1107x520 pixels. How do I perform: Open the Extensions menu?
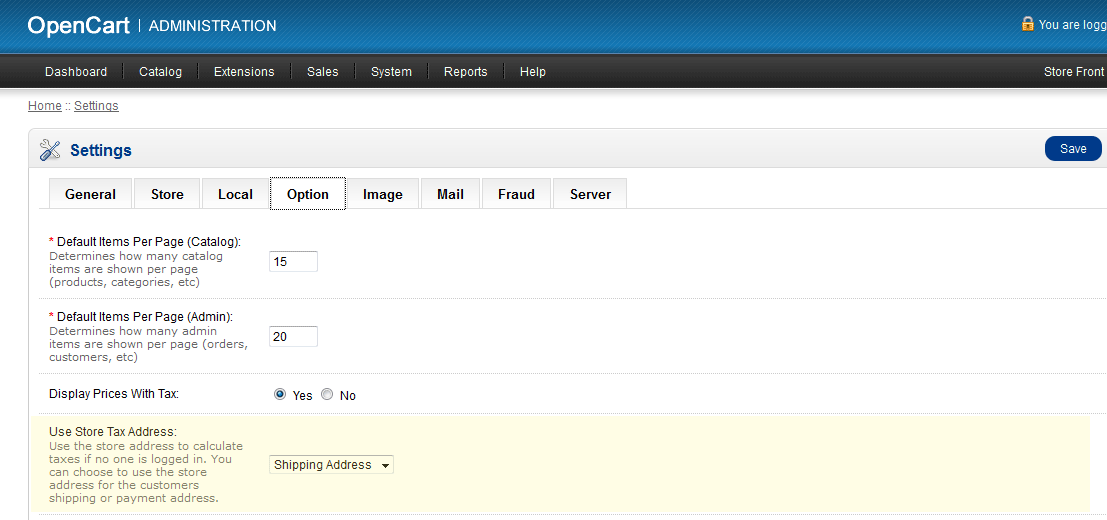244,72
